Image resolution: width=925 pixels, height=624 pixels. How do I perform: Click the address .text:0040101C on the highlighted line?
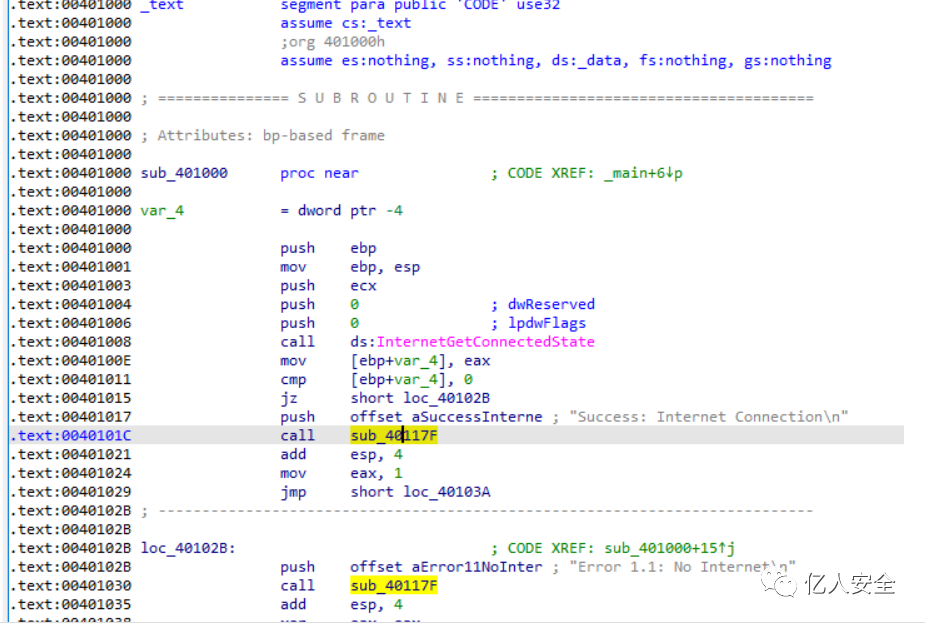tap(71, 435)
